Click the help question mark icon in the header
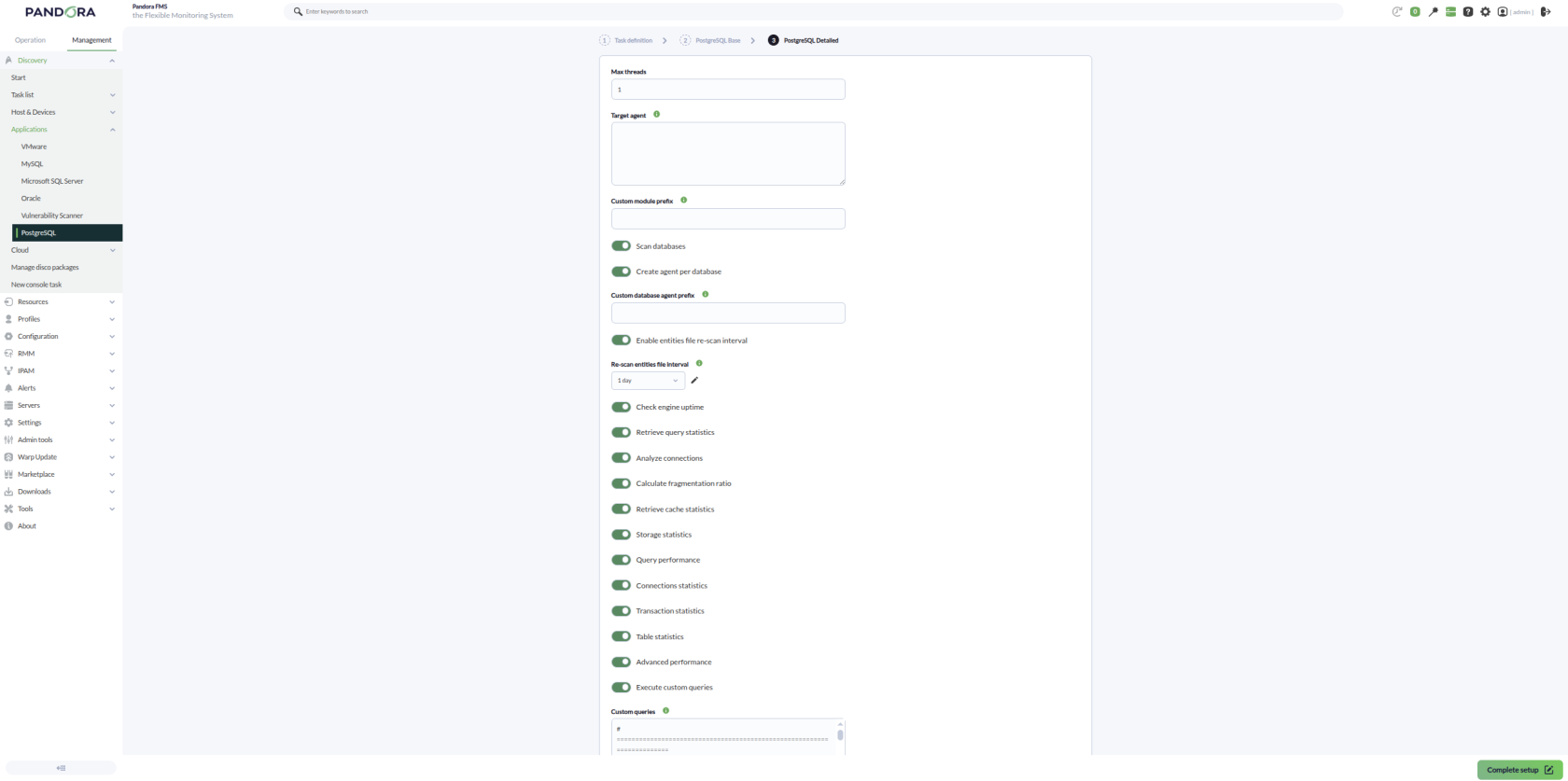Image resolution: width=1568 pixels, height=781 pixels. 1468,12
